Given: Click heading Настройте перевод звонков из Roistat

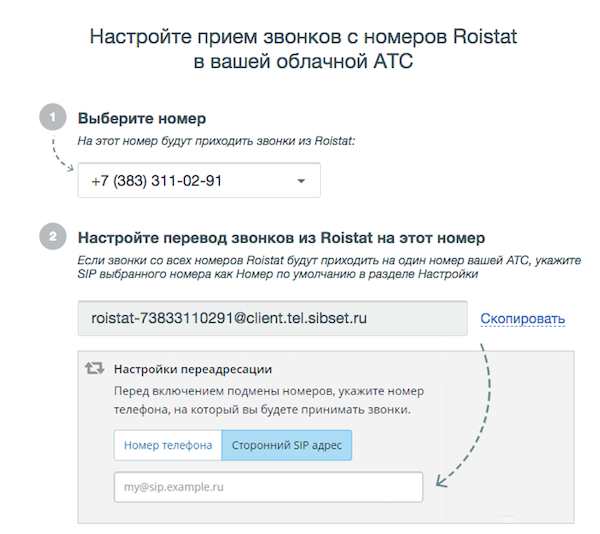Looking at the screenshot, I should 281,238.
